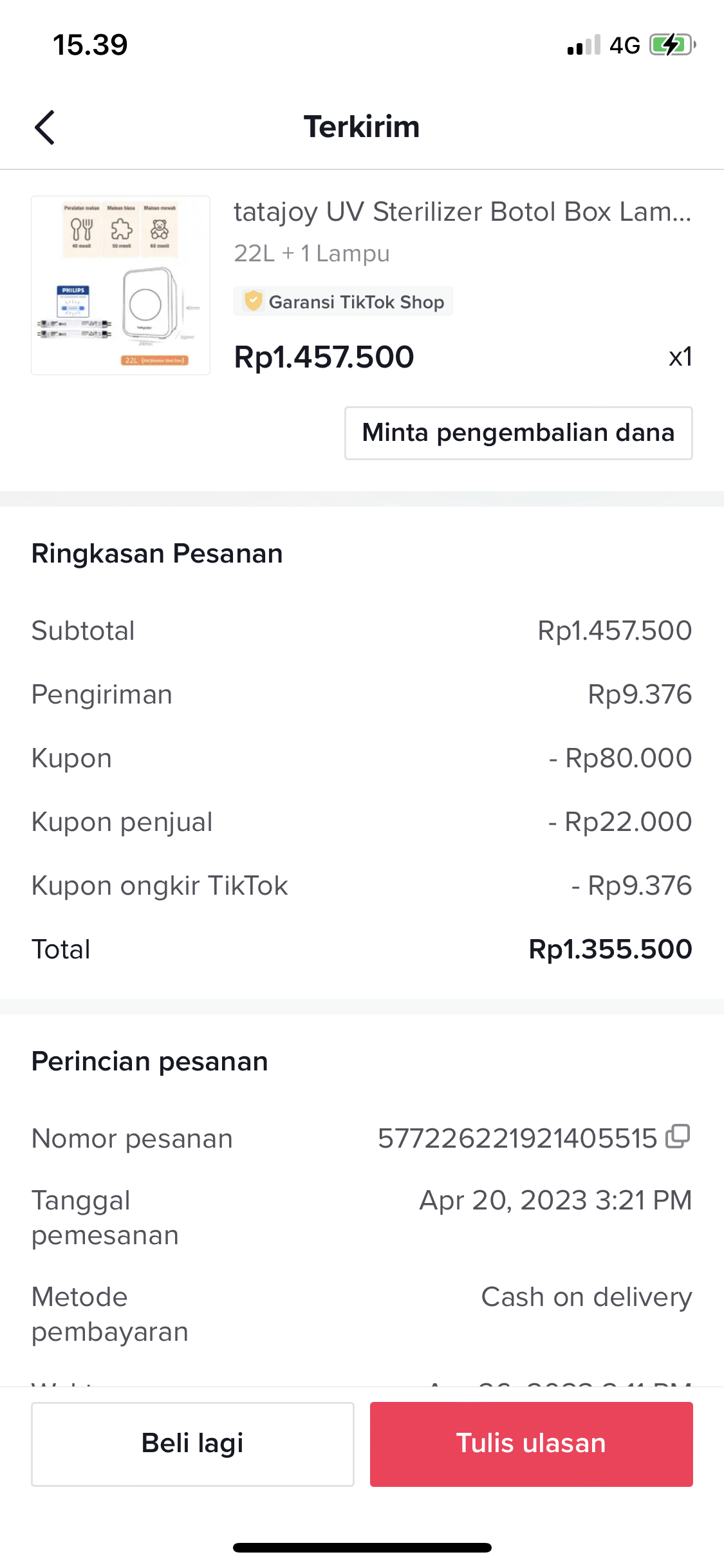Tap the red Tulis ulasan button

click(x=531, y=1444)
